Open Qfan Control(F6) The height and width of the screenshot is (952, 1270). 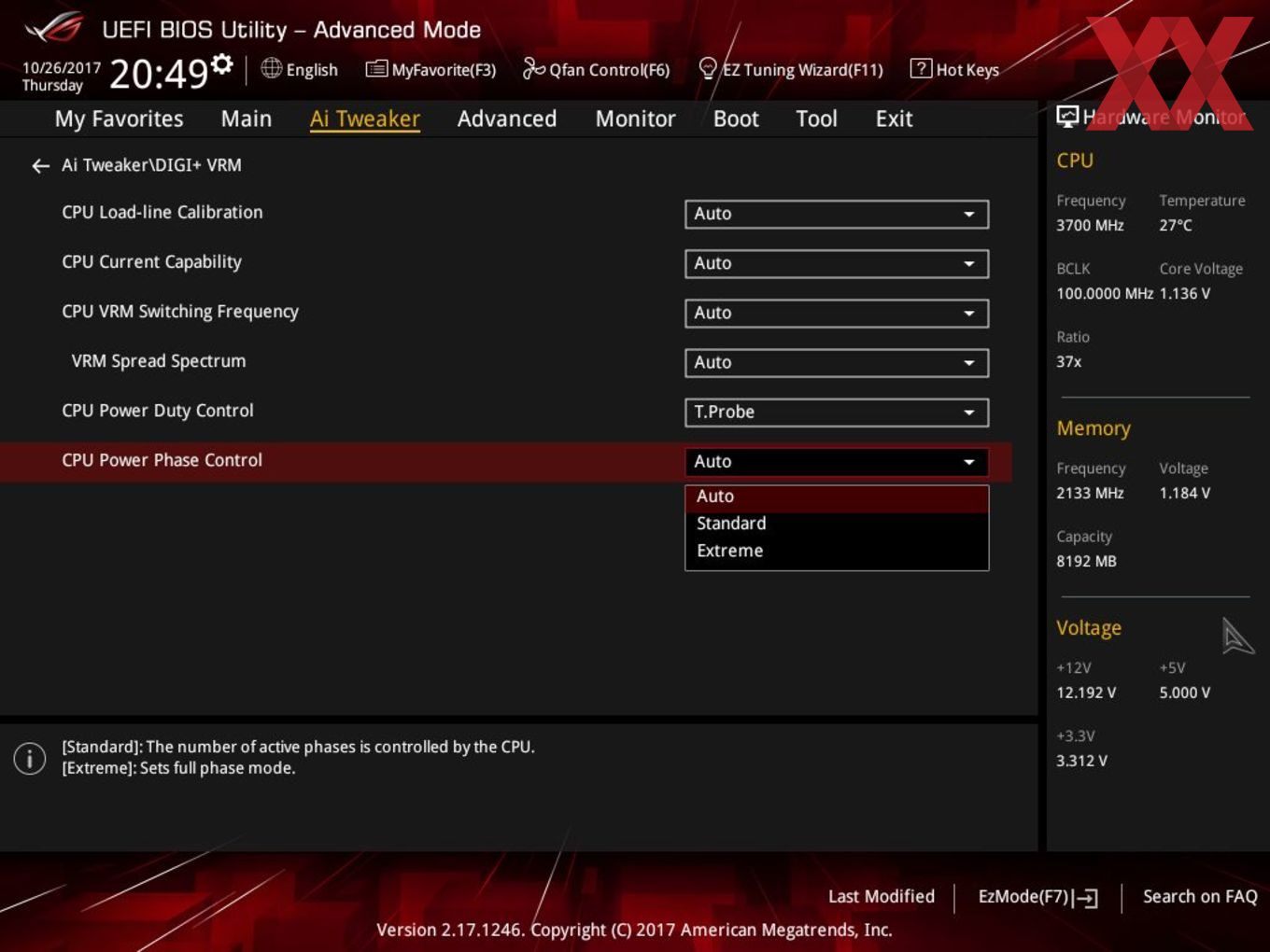click(x=596, y=69)
